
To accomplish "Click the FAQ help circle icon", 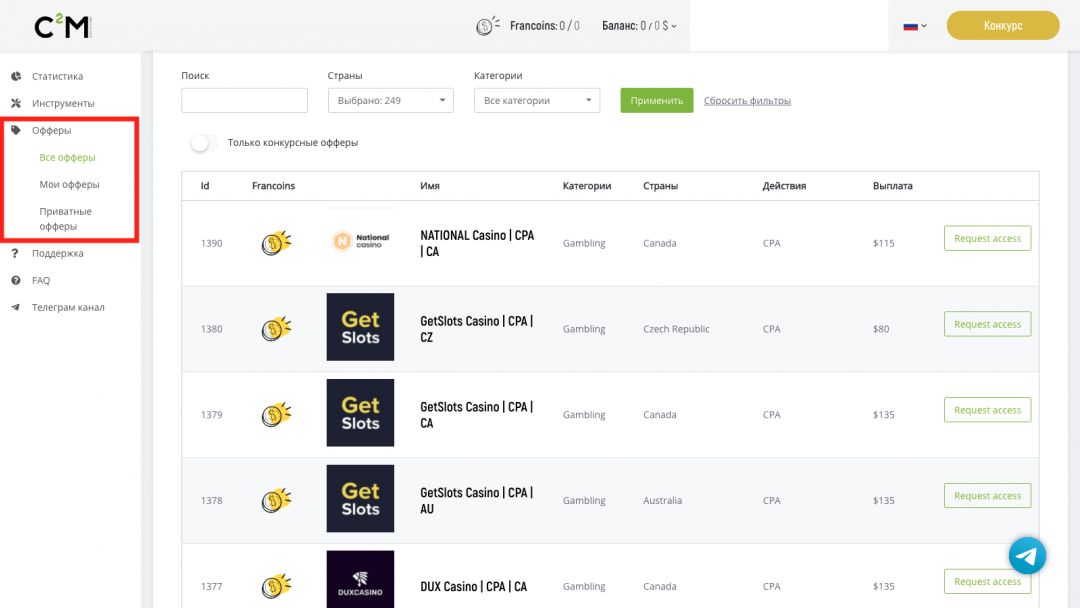I will tap(16, 280).
